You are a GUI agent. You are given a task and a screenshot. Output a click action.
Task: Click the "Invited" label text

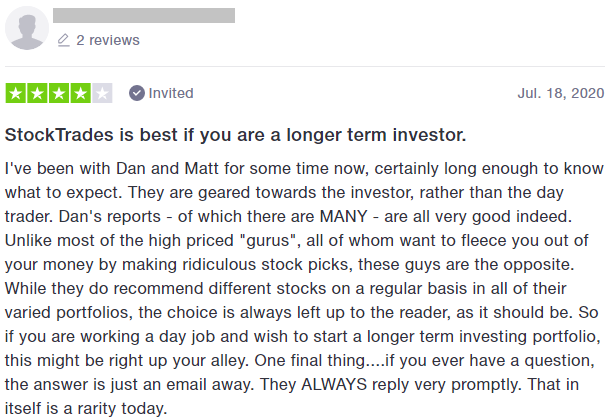point(171,93)
